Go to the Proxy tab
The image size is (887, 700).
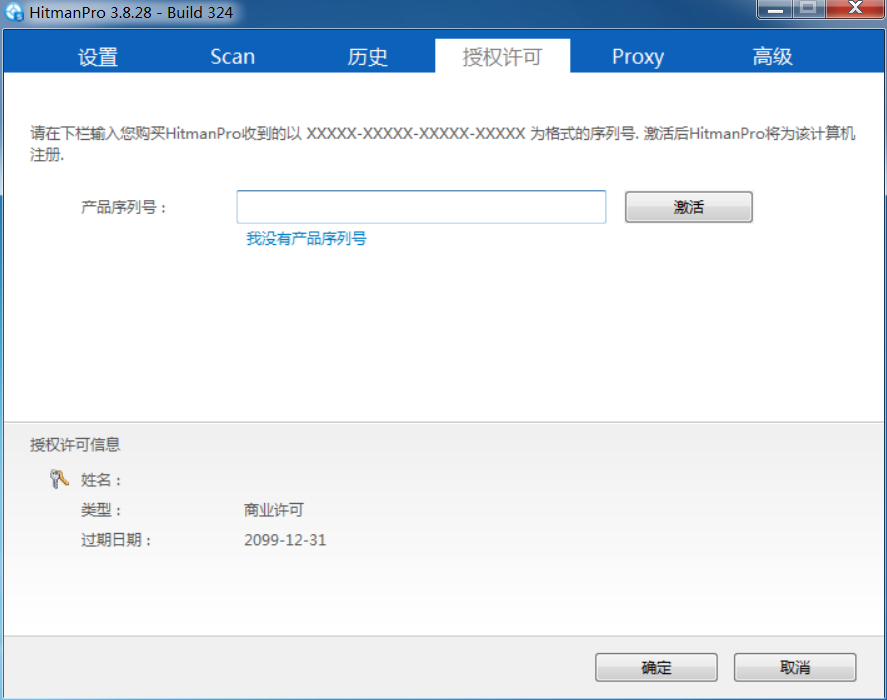click(638, 57)
